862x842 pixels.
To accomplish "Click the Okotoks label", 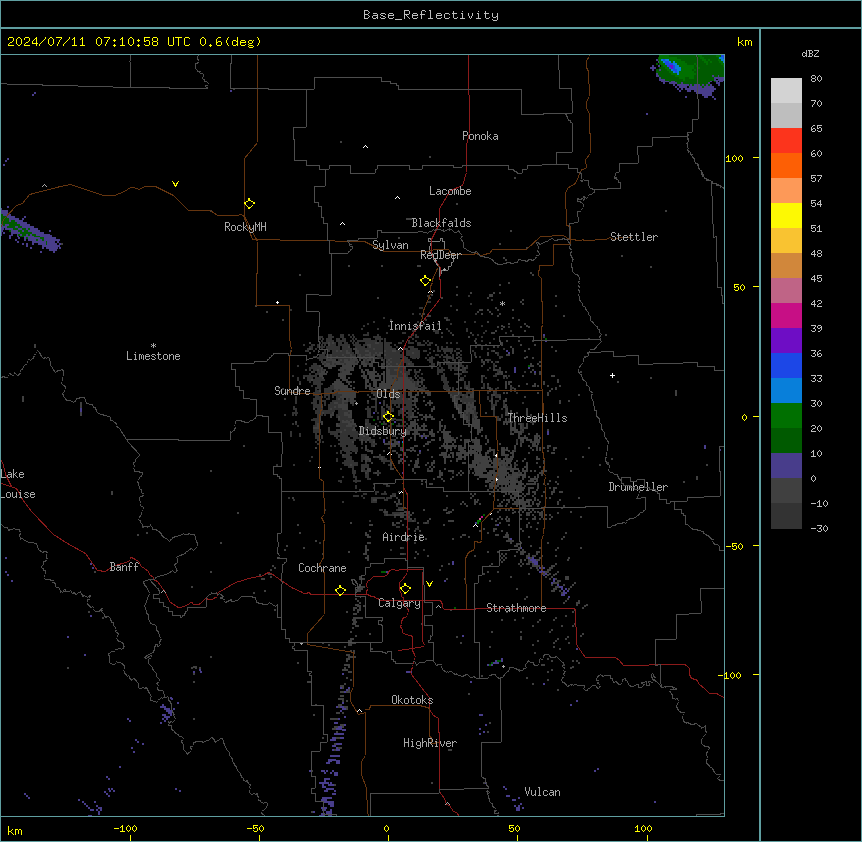I will 412,700.
